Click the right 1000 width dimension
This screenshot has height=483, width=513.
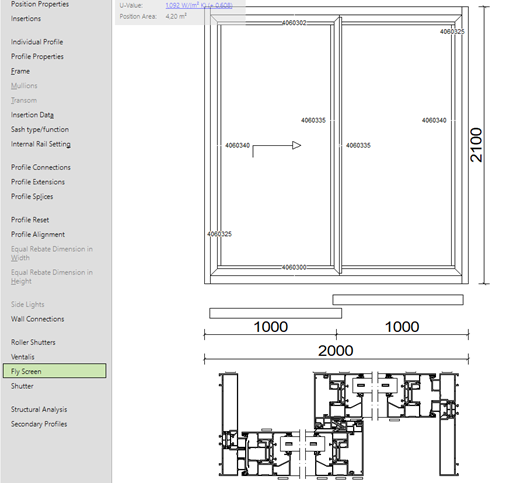point(402,327)
